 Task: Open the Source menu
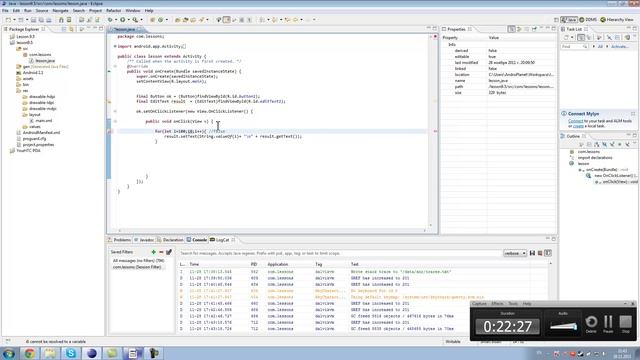[x=42, y=11]
